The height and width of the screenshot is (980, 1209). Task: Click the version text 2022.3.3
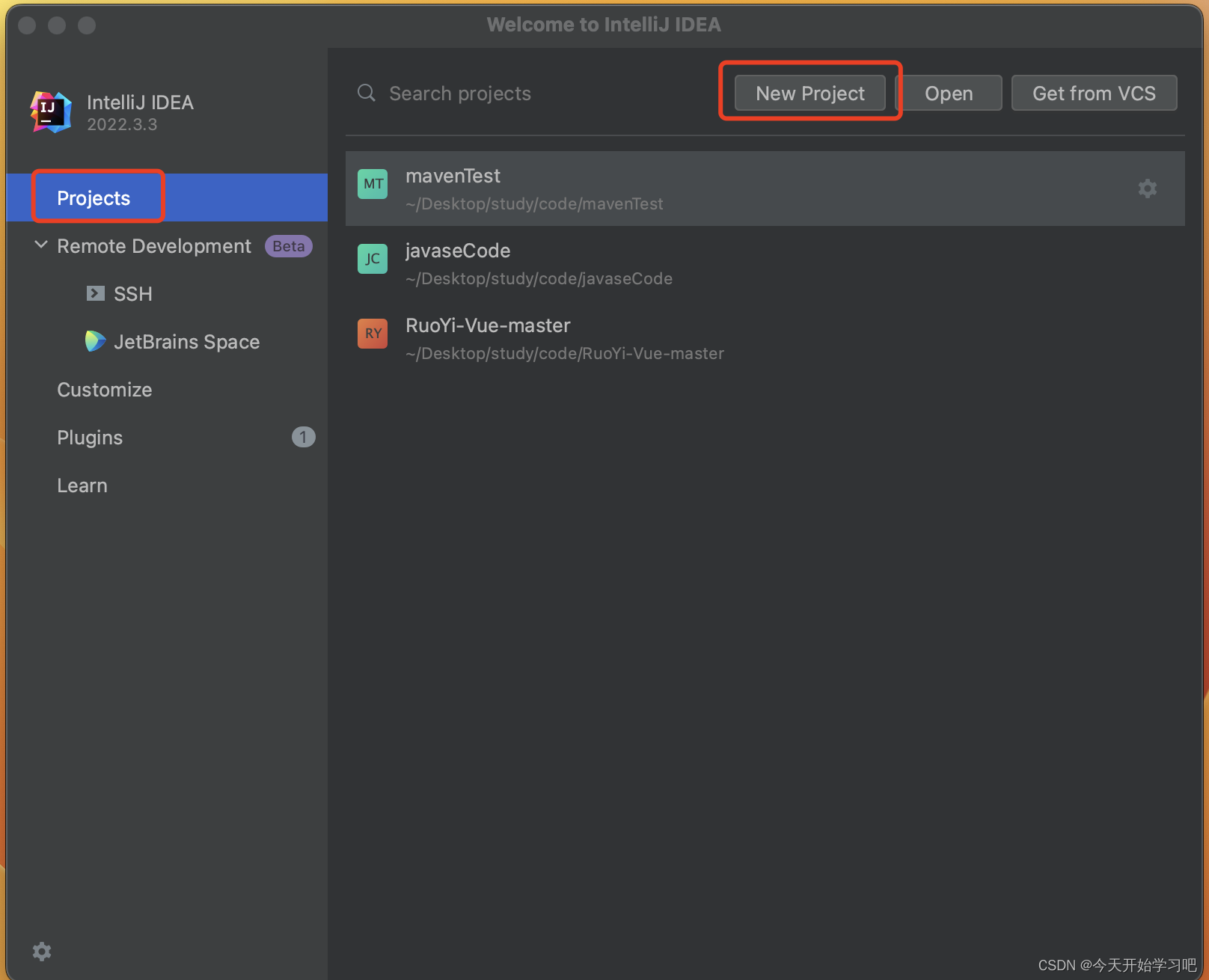(x=122, y=124)
